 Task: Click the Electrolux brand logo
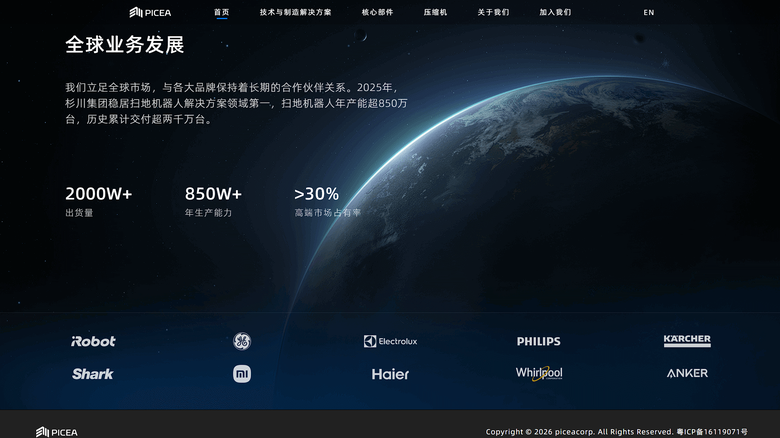(x=390, y=341)
